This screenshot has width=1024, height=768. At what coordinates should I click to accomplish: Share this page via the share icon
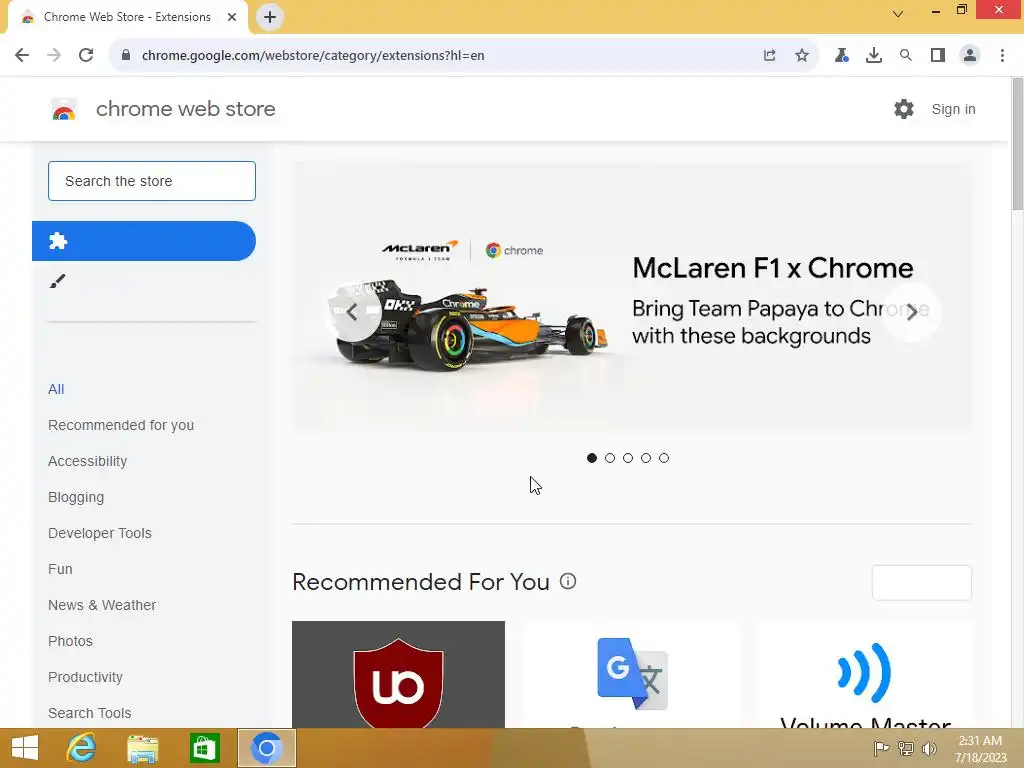769,56
